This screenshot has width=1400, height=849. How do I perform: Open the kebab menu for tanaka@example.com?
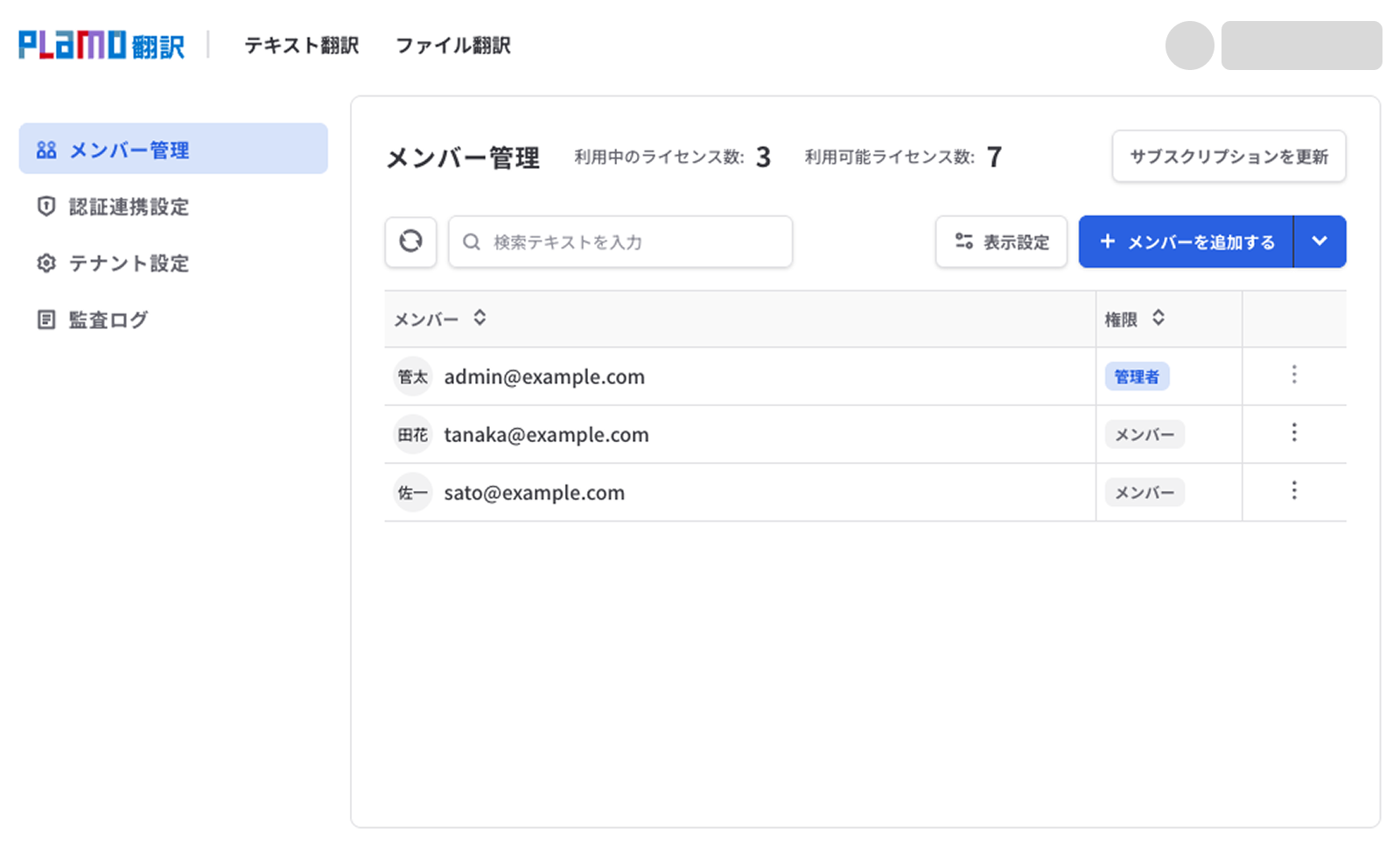[x=1294, y=433]
